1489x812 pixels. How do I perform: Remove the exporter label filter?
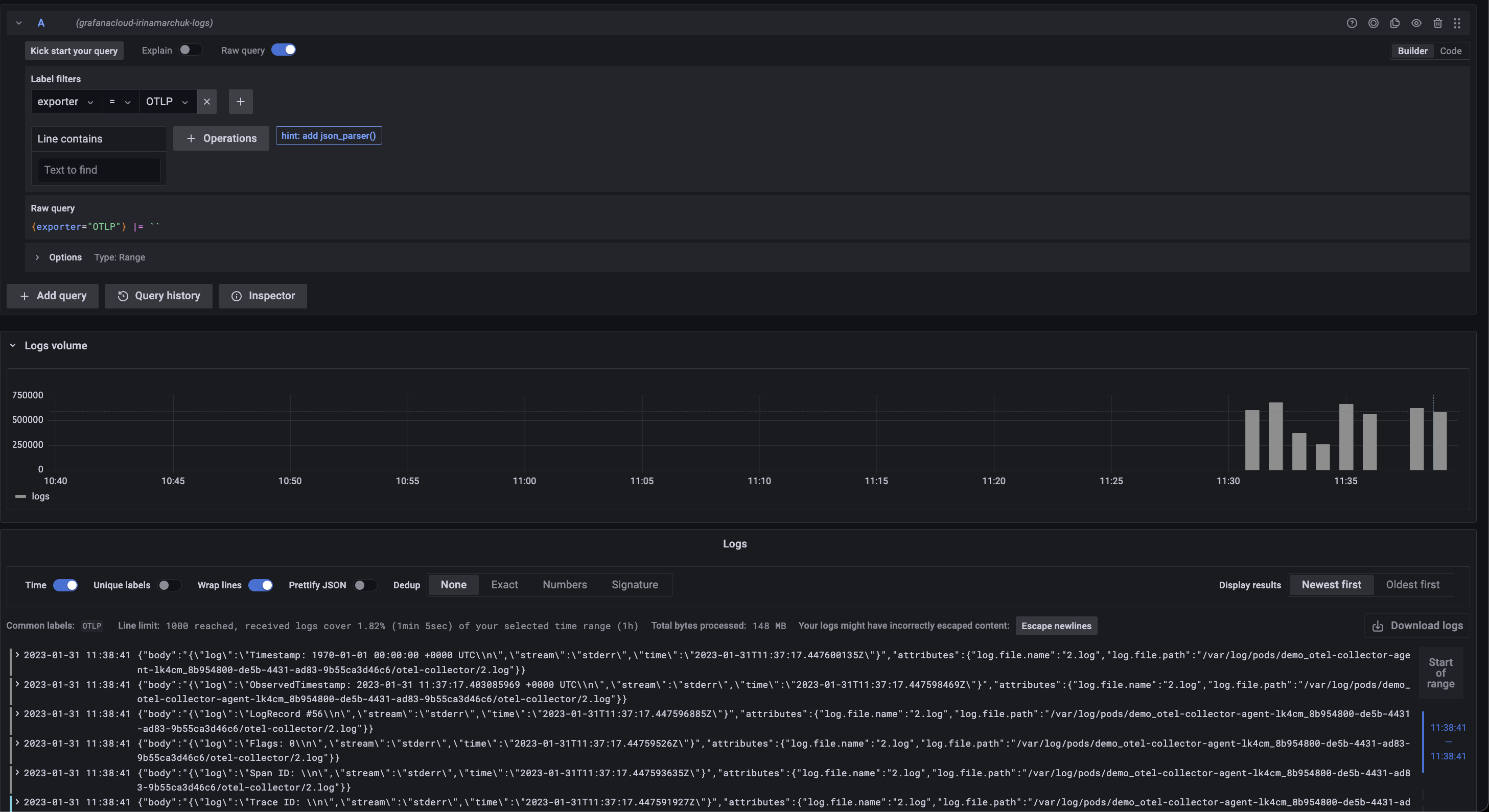tap(207, 102)
